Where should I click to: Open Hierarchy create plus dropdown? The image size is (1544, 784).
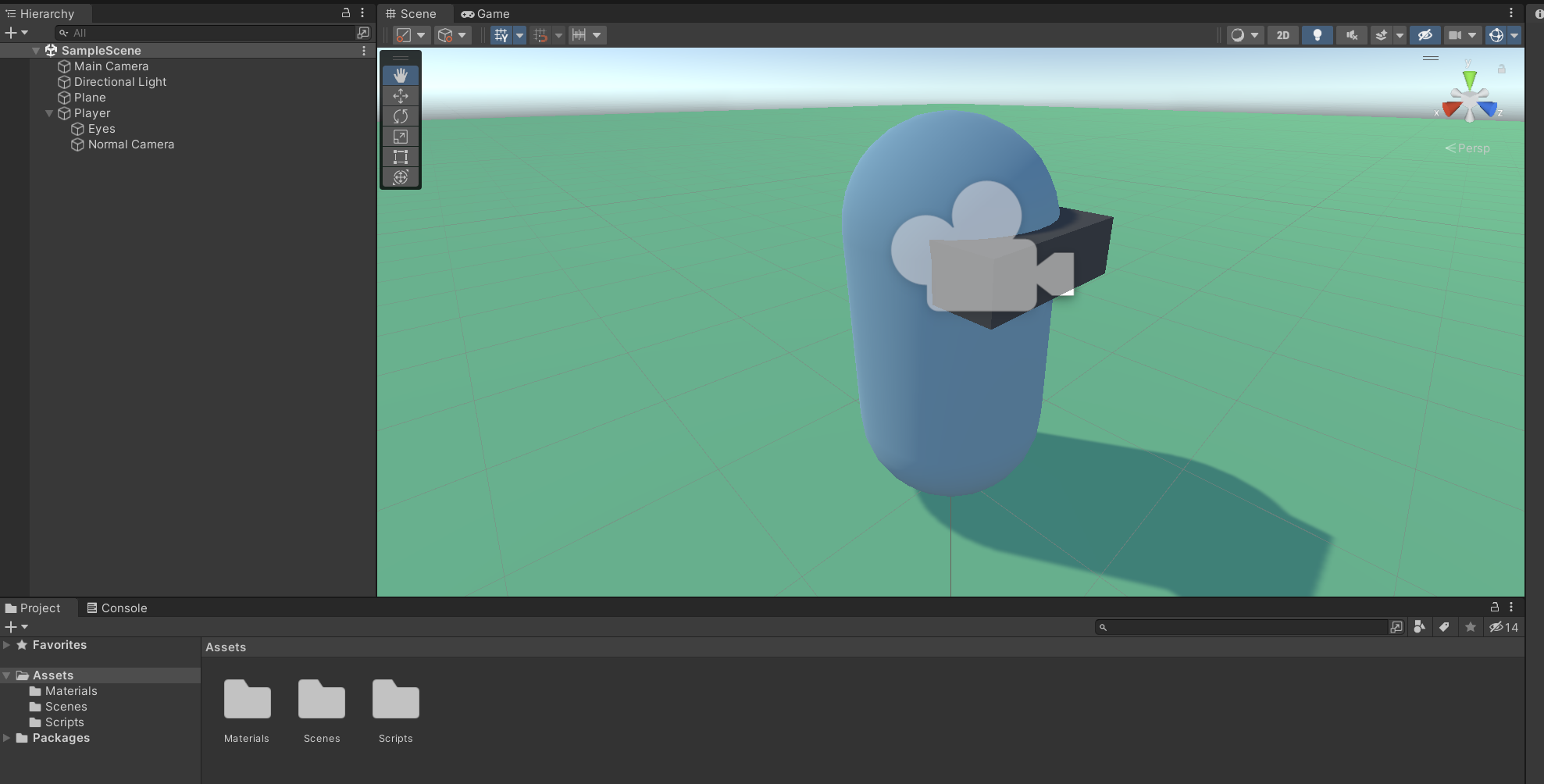16,33
